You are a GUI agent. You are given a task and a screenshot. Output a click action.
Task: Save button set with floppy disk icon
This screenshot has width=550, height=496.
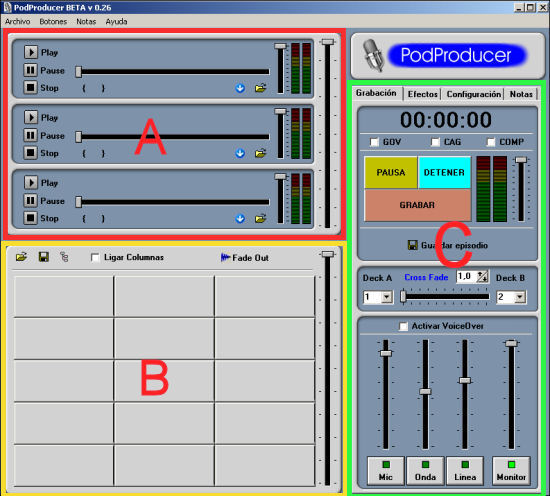click(x=43, y=257)
